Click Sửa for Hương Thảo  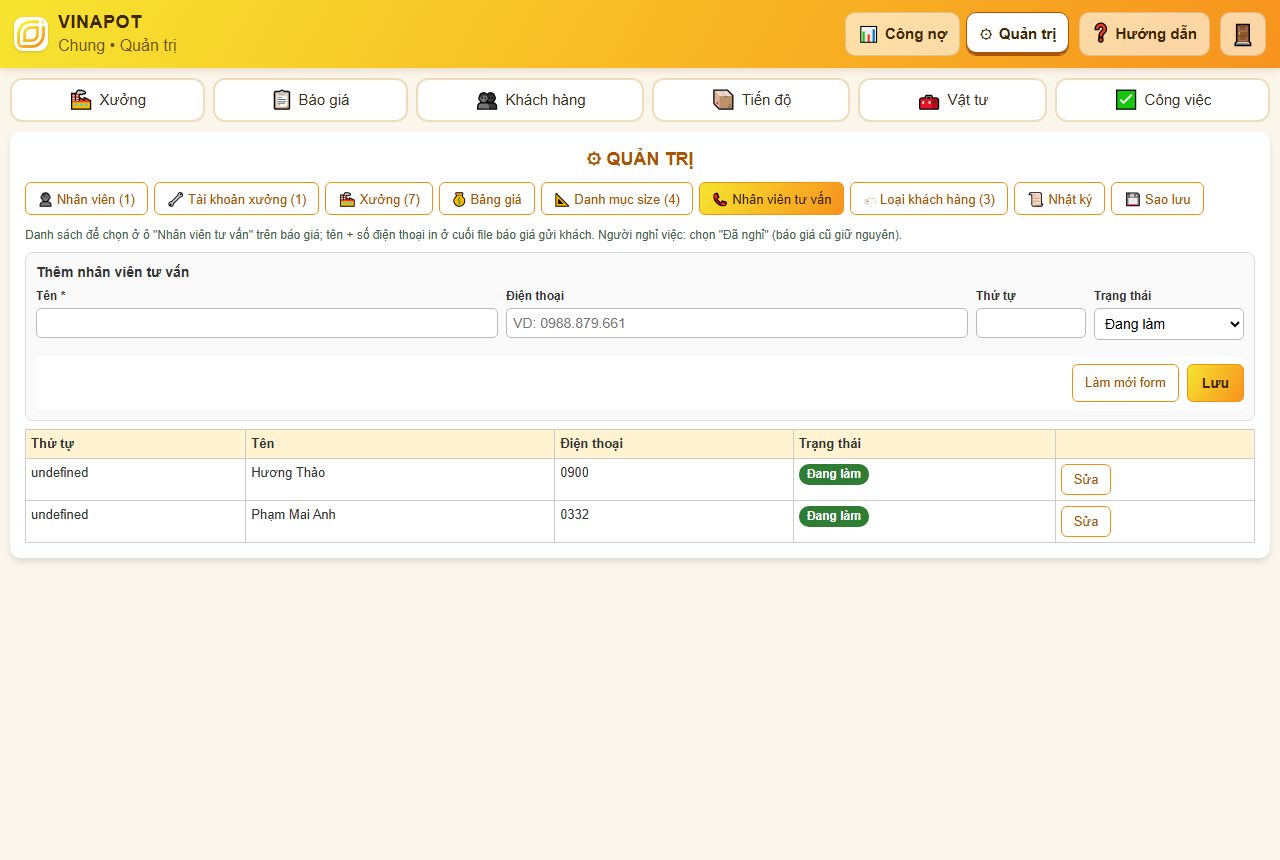click(x=1086, y=480)
